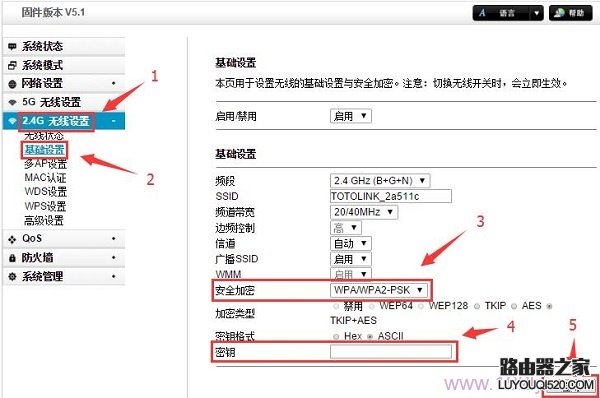Click the language 'A' icon
Screen dimensions: 600x398
click(482, 13)
